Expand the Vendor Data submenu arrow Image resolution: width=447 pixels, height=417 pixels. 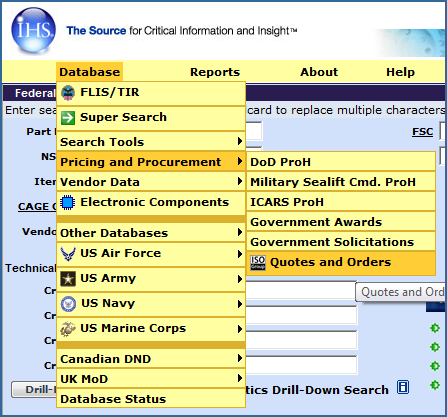tap(240, 181)
